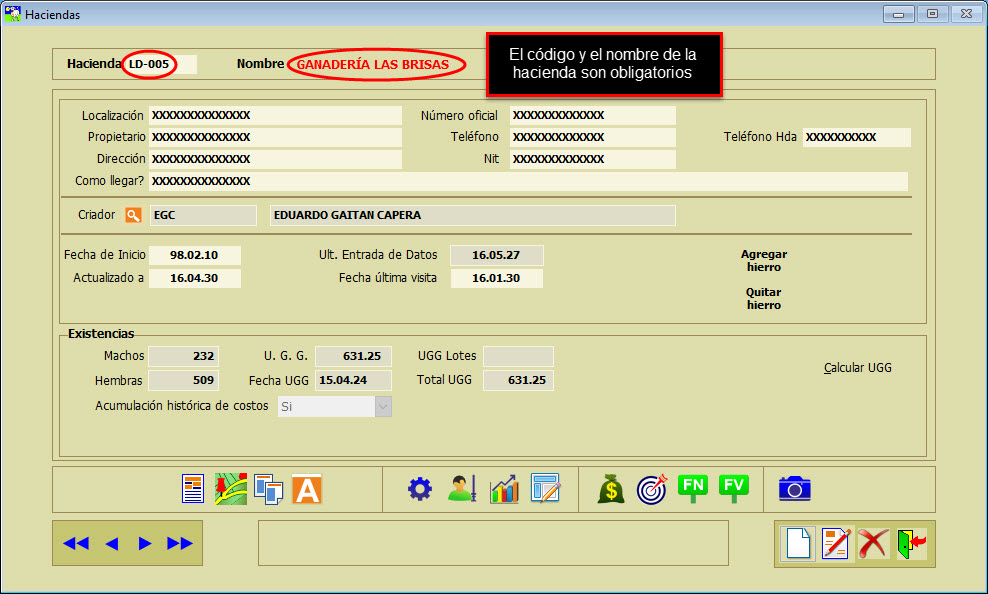Click the money bag costs icon
This screenshot has height=594, width=988.
(611, 489)
